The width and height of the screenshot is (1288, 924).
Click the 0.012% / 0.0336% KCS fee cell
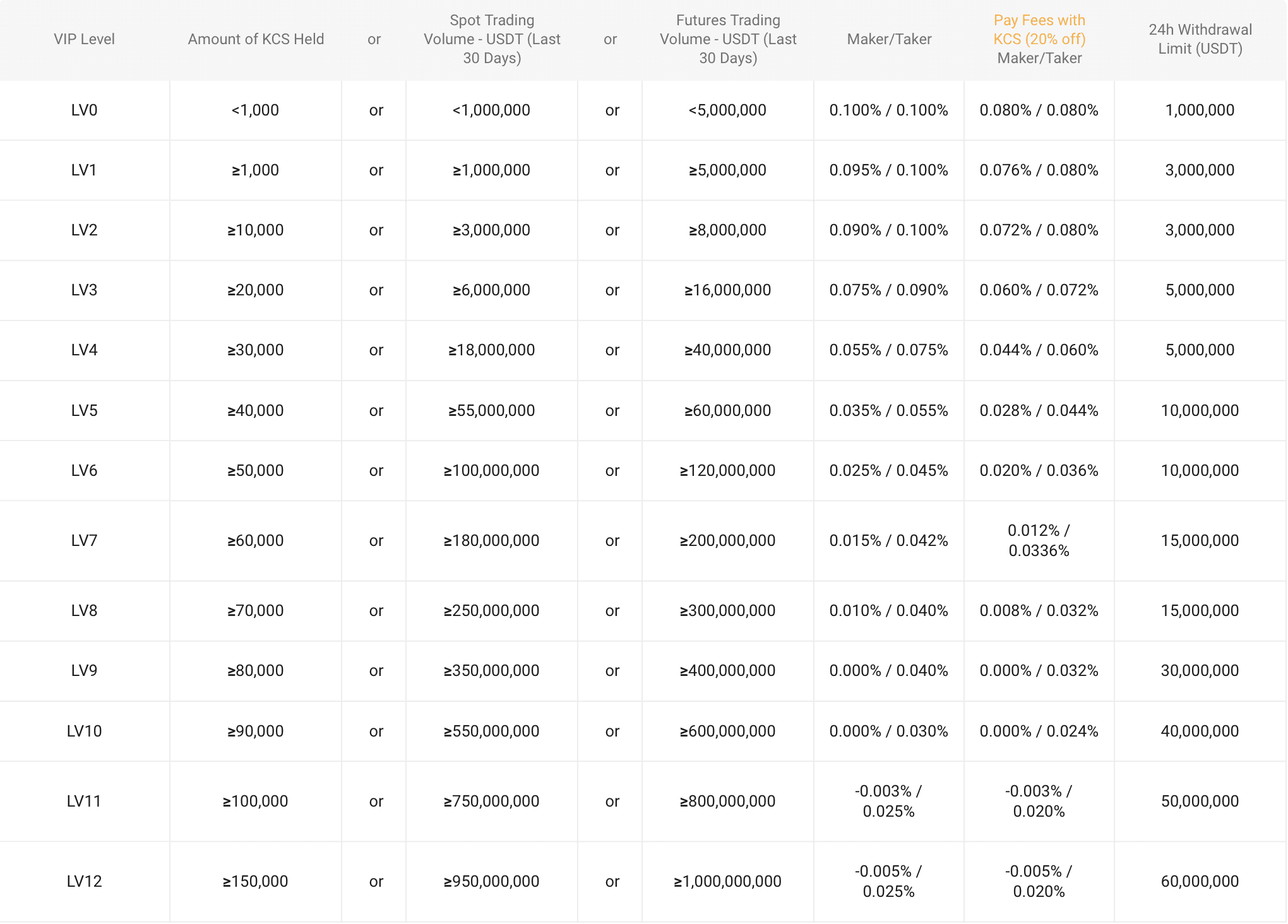tap(1039, 541)
